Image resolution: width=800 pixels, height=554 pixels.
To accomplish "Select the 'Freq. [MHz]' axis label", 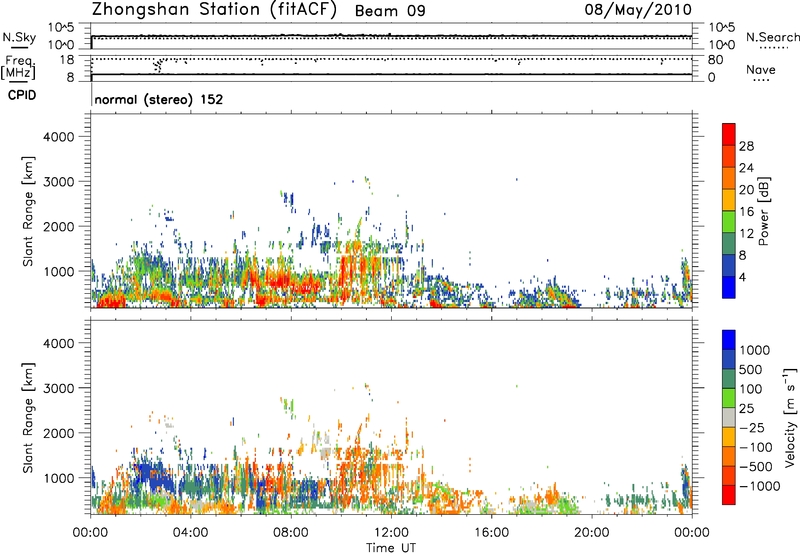I will pos(18,68).
